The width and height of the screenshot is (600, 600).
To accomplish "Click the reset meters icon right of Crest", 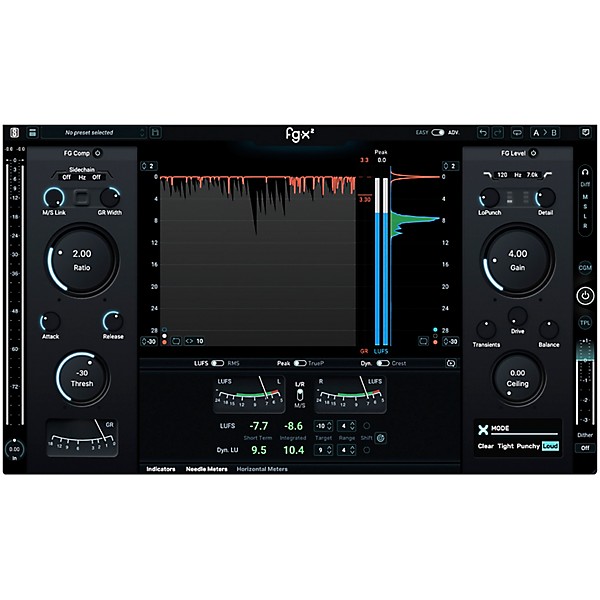I will coord(451,363).
